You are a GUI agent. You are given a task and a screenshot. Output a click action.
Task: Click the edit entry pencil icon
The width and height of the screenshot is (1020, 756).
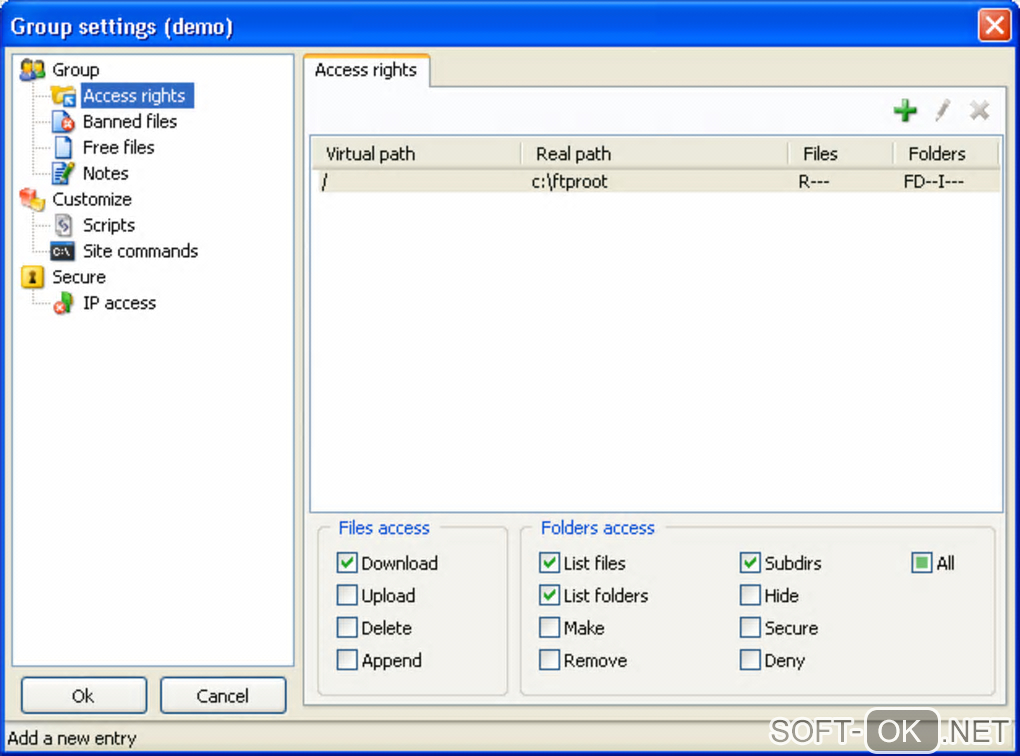click(943, 111)
